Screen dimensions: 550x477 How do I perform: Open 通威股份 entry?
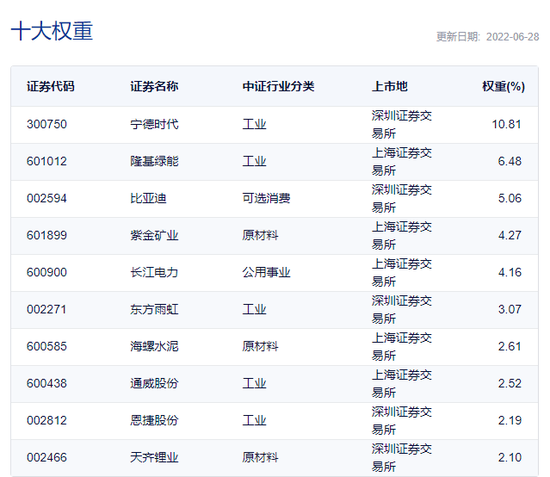154,383
